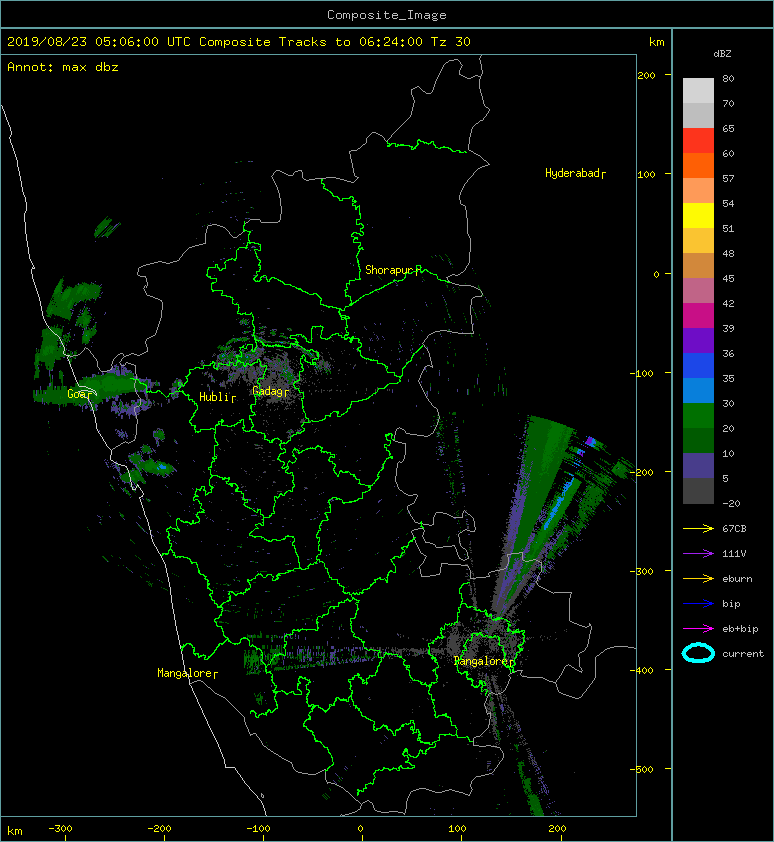Click the 'Tz 30' text in header

[451, 42]
